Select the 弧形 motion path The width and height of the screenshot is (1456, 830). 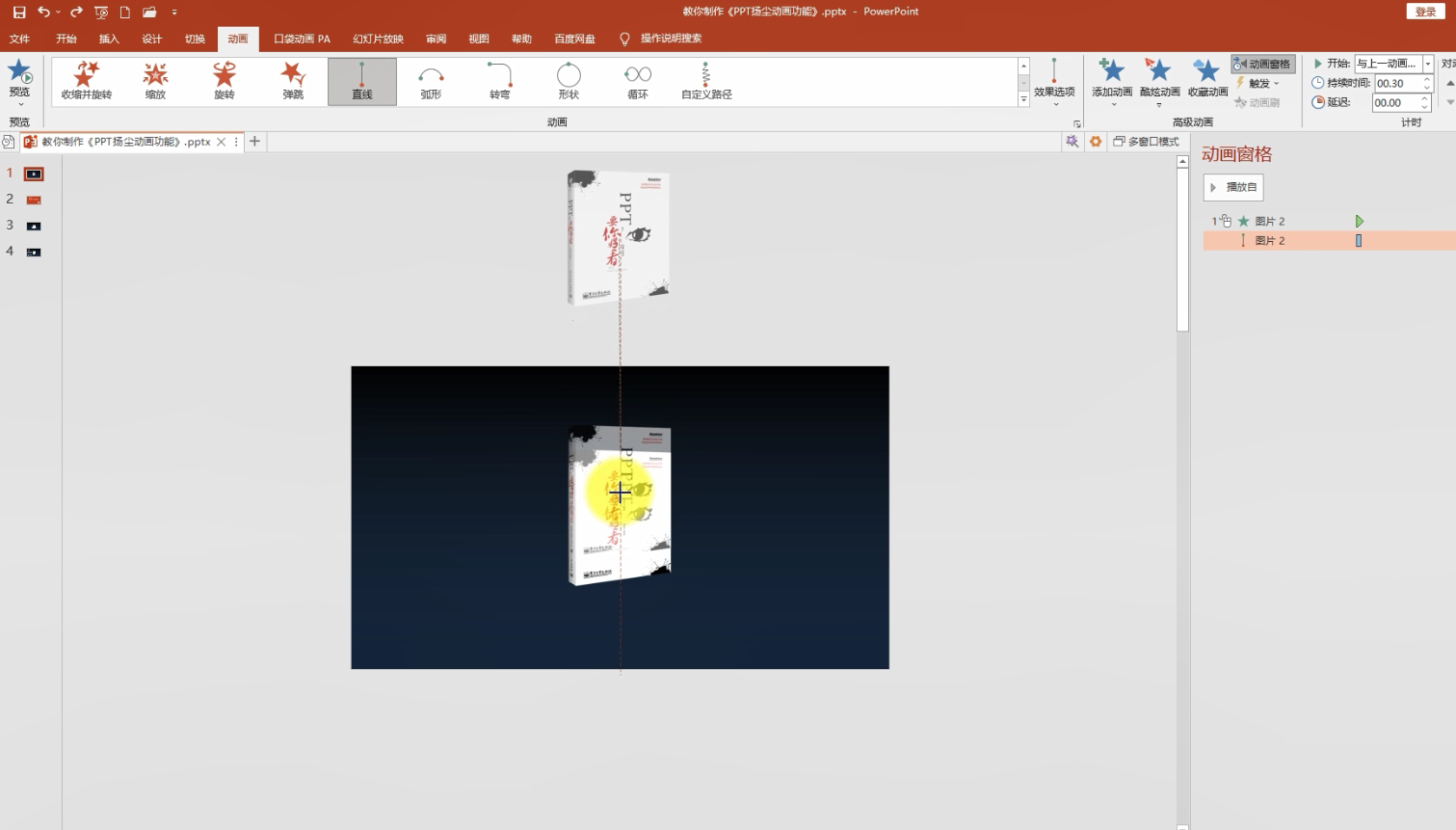(431, 81)
